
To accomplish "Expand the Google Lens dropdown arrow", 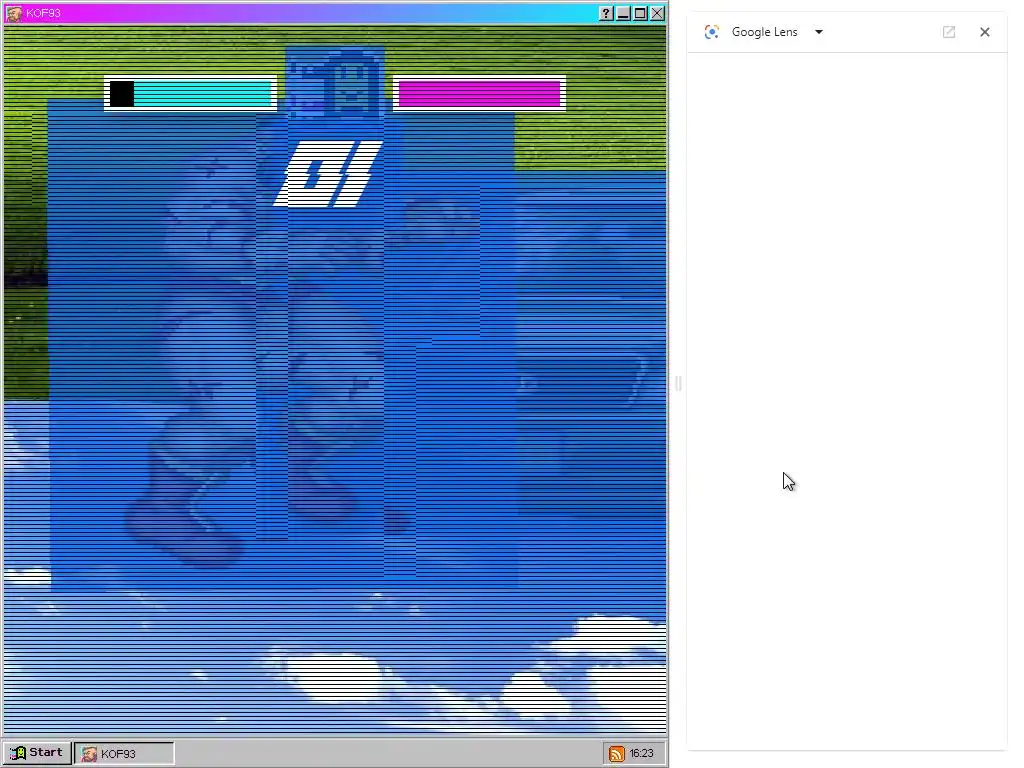I will pos(818,32).
